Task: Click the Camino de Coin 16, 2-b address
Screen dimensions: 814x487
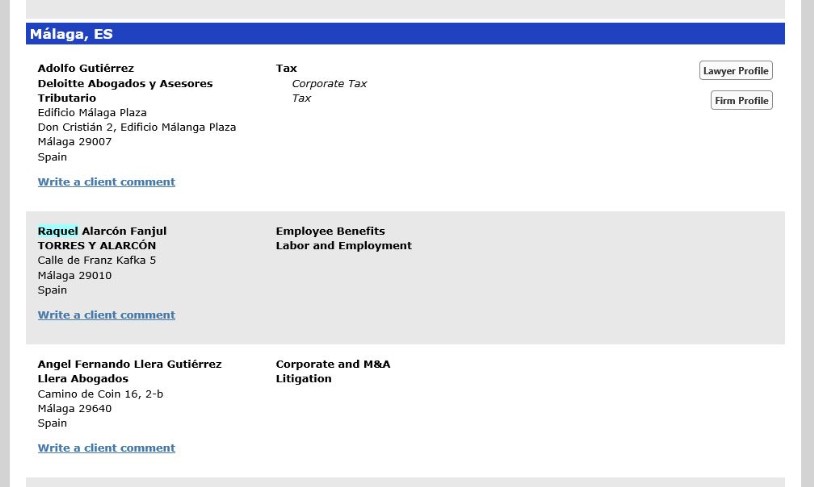Action: pos(100,394)
